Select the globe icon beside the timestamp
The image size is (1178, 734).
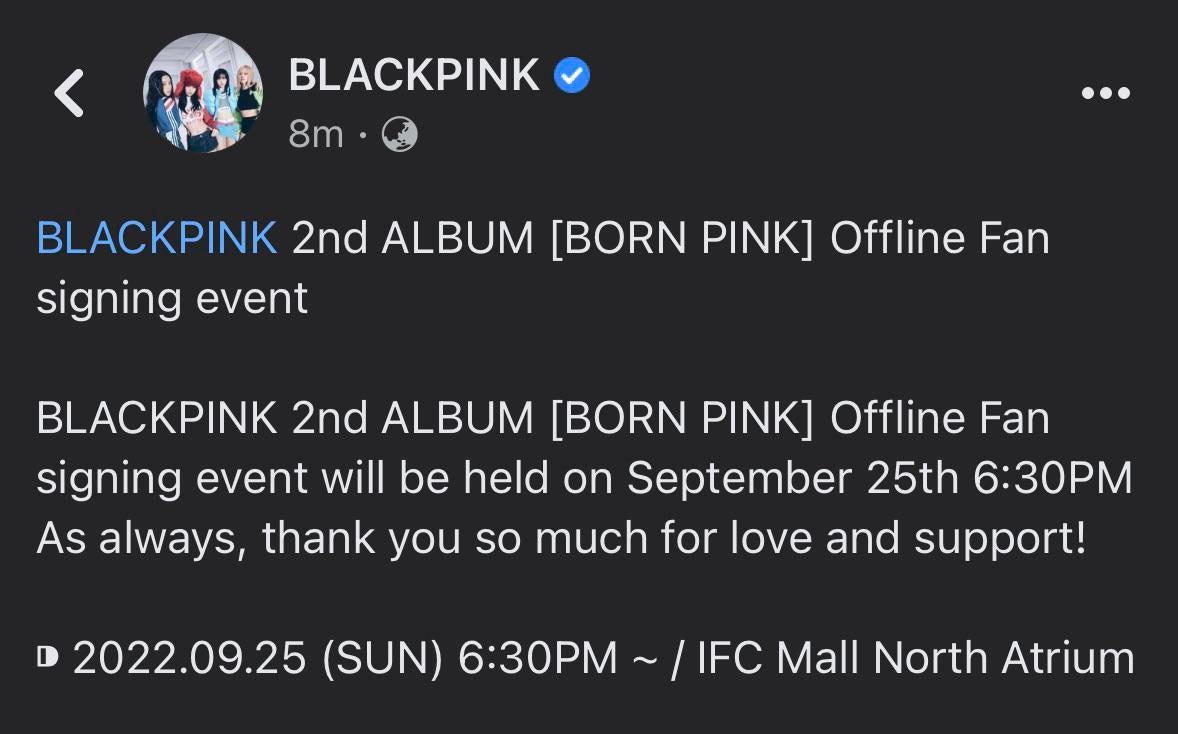pyautogui.click(x=399, y=133)
